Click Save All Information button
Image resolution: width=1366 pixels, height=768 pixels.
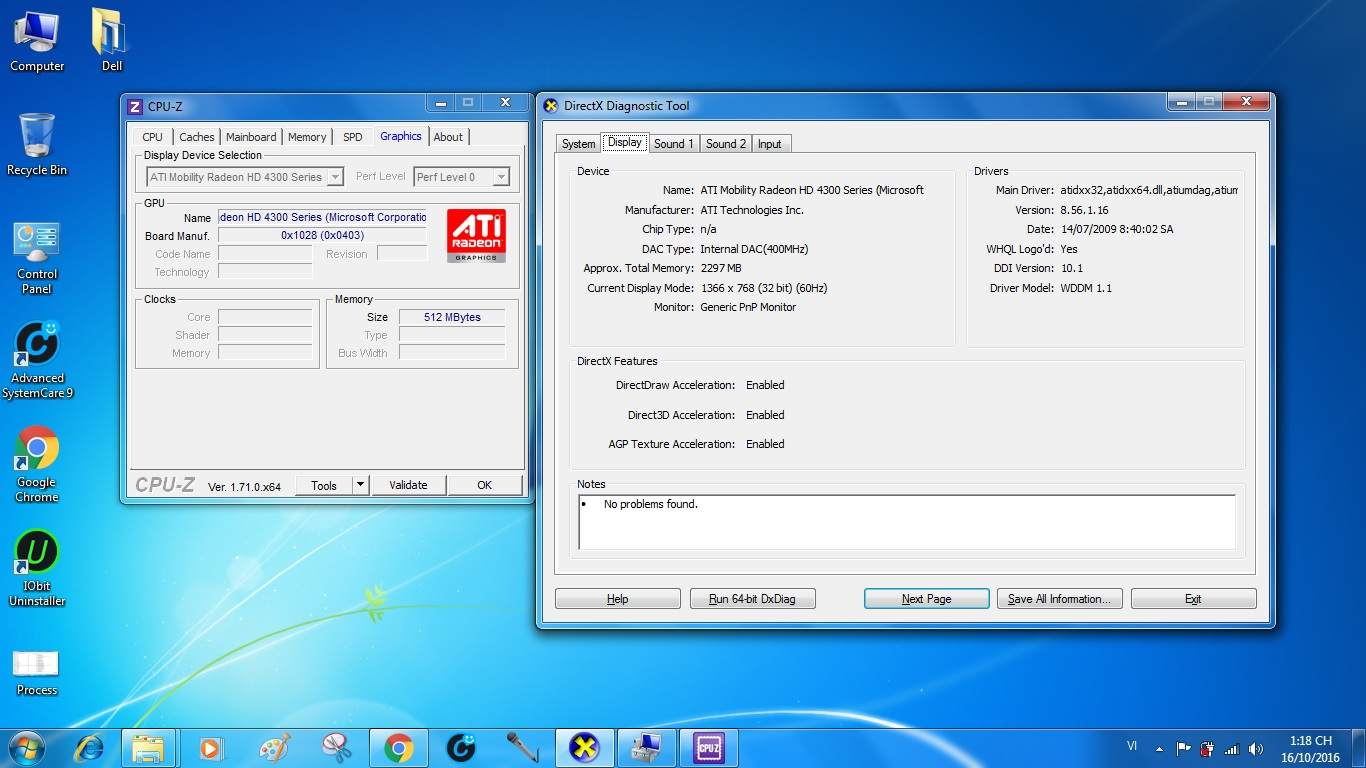click(1059, 599)
